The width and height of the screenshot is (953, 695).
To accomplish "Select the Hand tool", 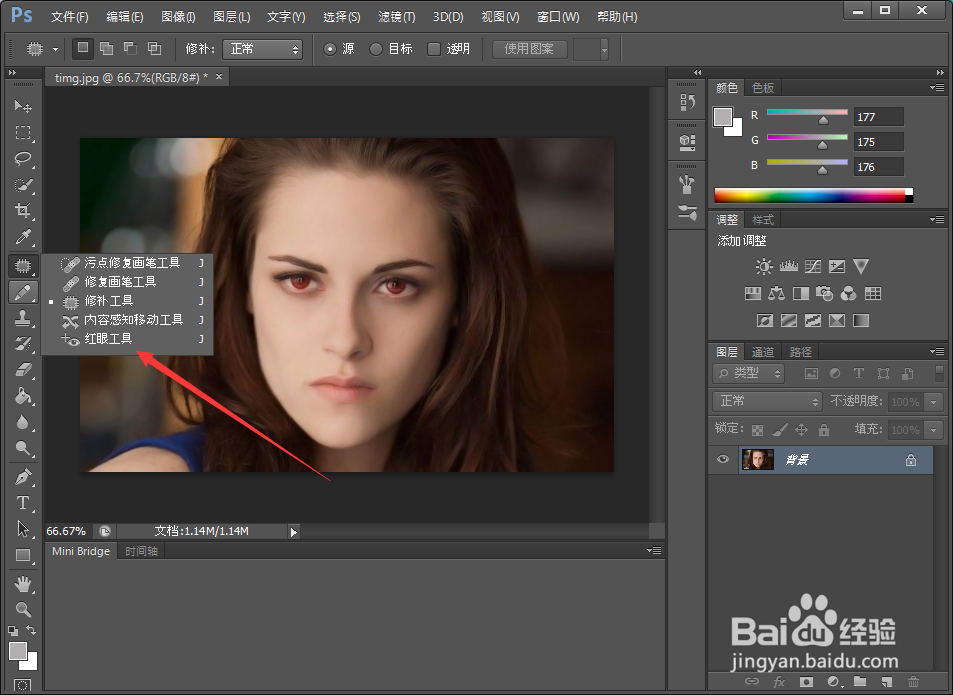I will point(23,584).
